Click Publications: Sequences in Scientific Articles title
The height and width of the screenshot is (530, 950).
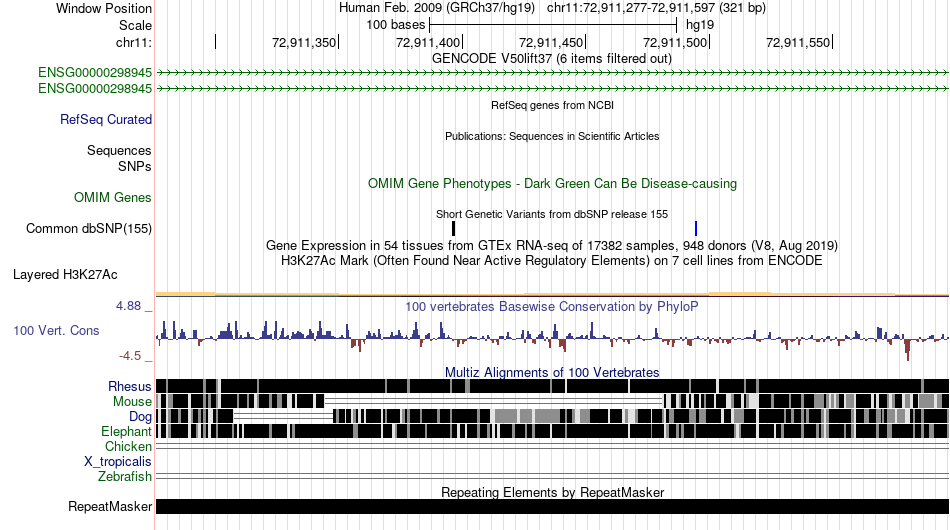click(x=552, y=136)
